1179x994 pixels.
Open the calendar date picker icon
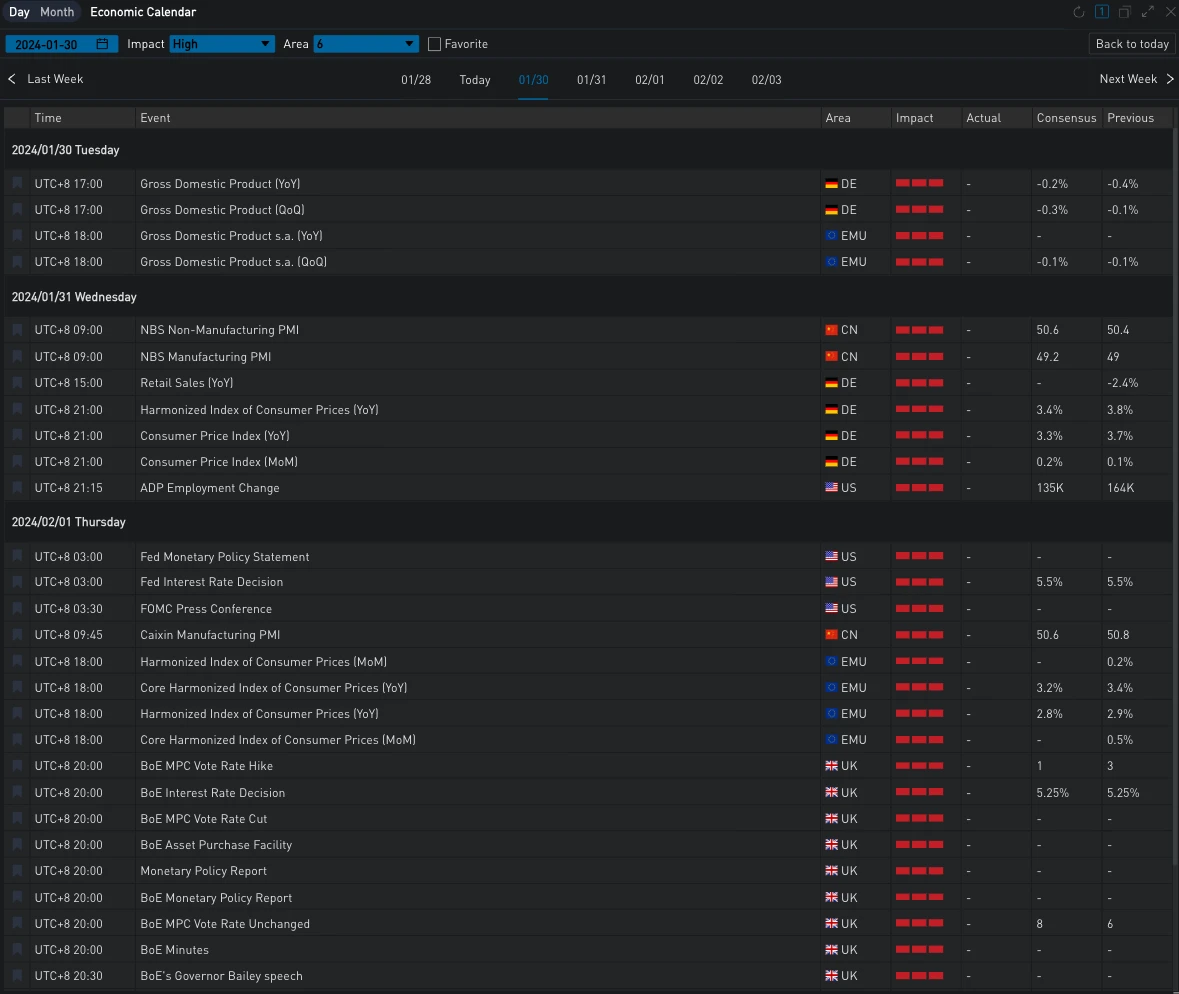103,44
